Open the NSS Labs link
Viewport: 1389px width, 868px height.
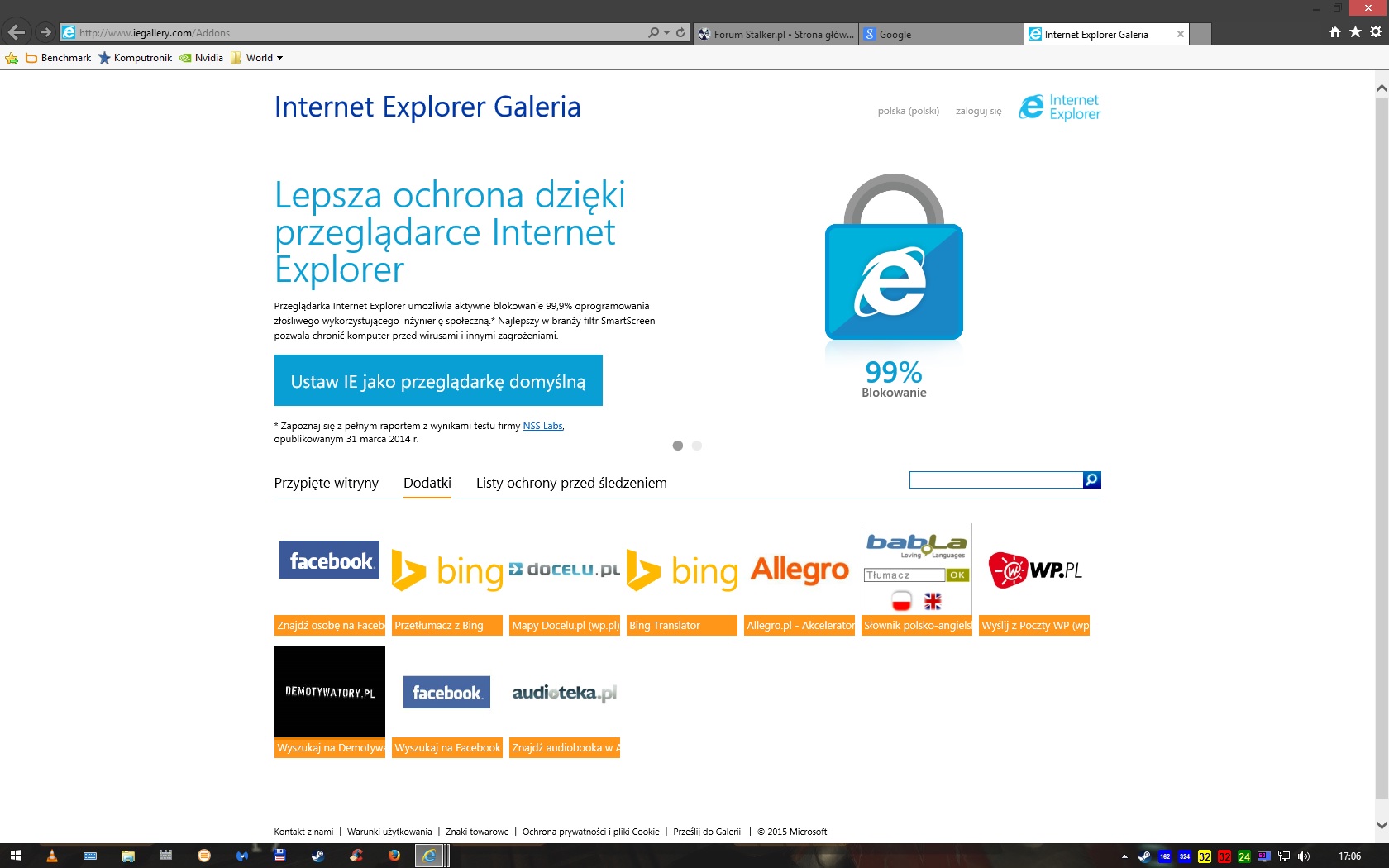tap(542, 426)
